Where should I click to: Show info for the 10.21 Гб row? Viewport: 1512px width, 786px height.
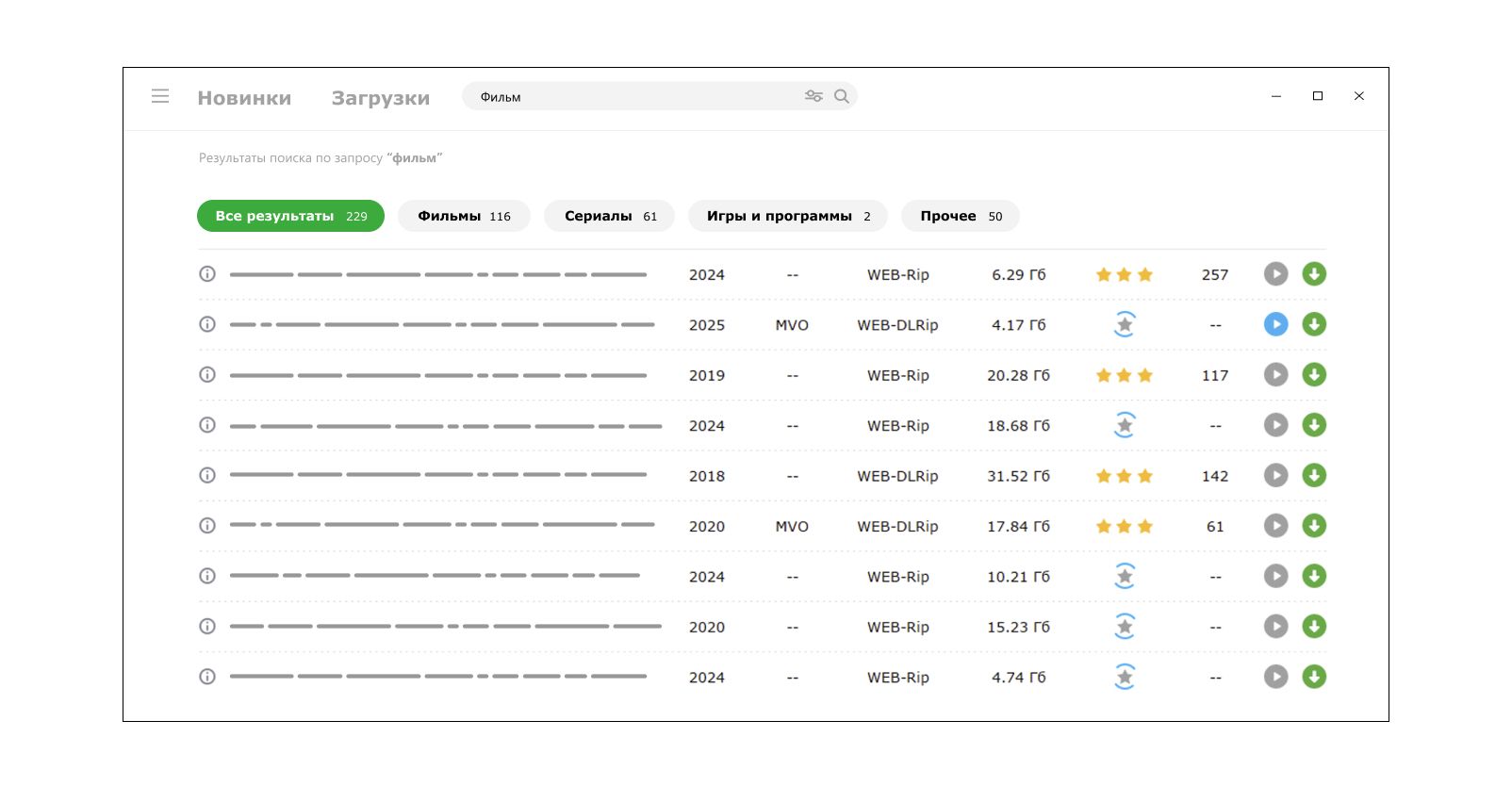[207, 576]
